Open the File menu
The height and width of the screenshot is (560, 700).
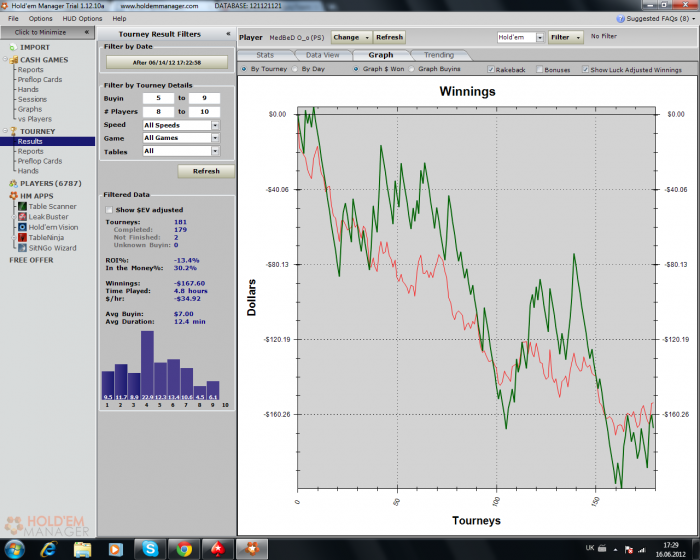13,19
